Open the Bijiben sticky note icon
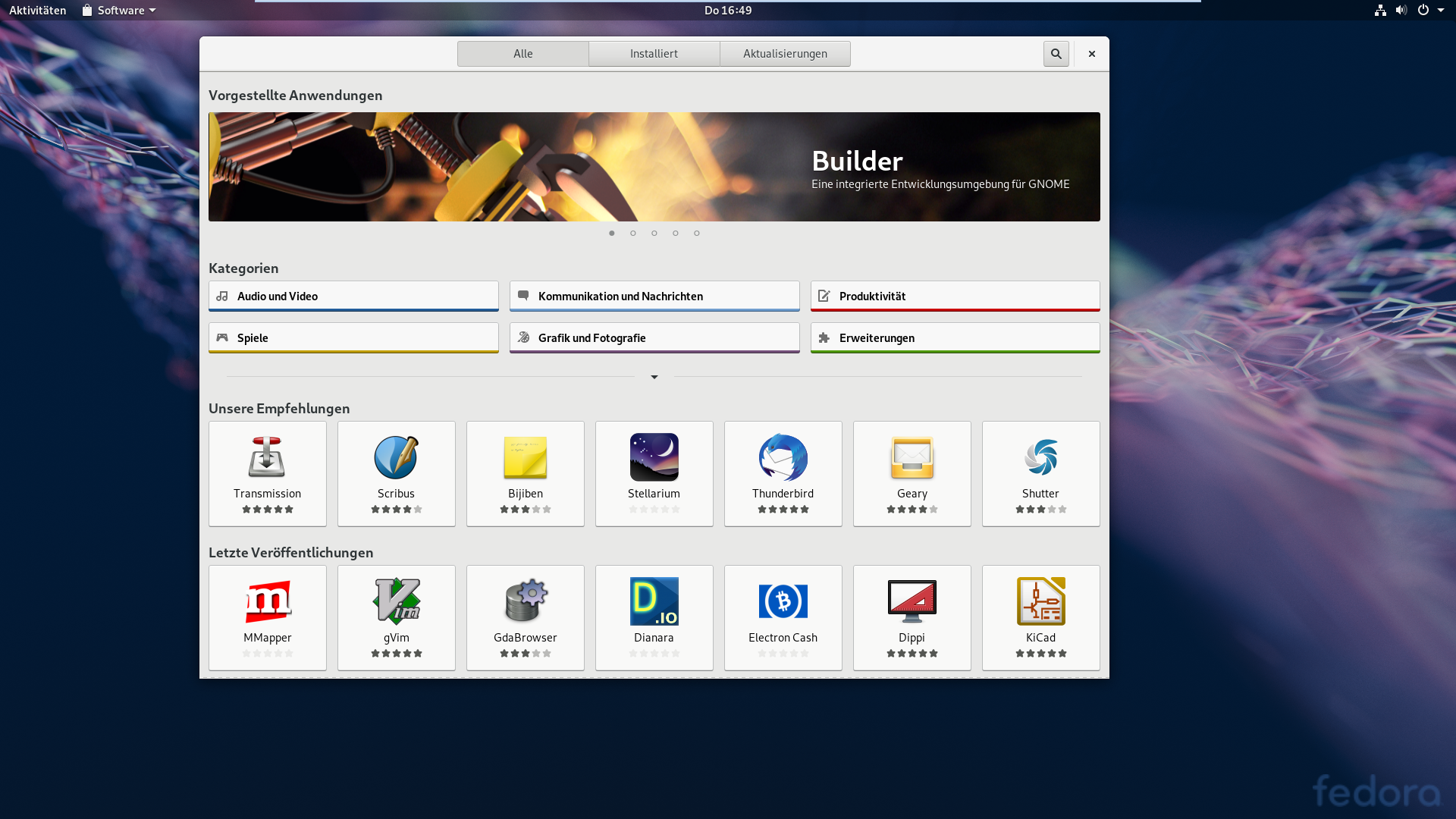 tap(525, 457)
